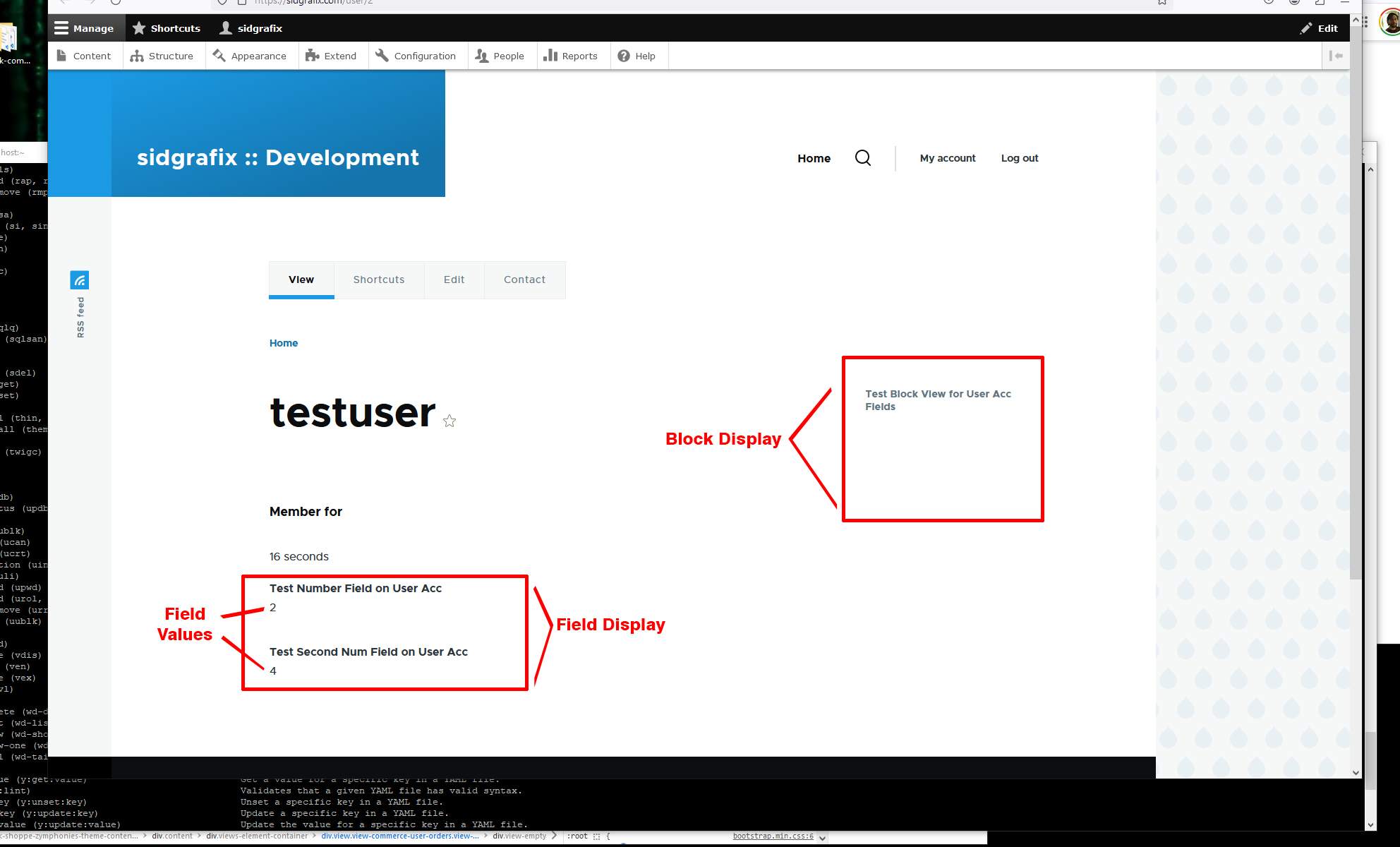Viewport: 1400px width, 847px height.
Task: Switch to the Edit tab on profile
Action: click(454, 280)
